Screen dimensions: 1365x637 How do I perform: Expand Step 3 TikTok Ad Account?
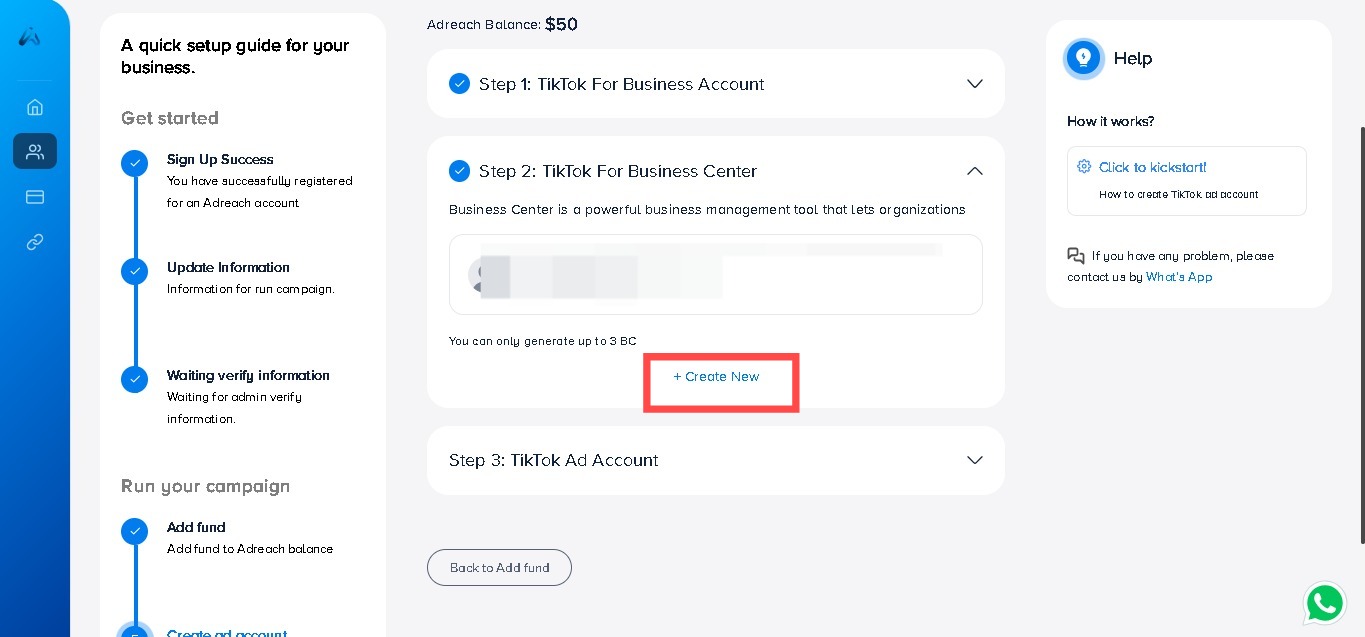coord(975,460)
